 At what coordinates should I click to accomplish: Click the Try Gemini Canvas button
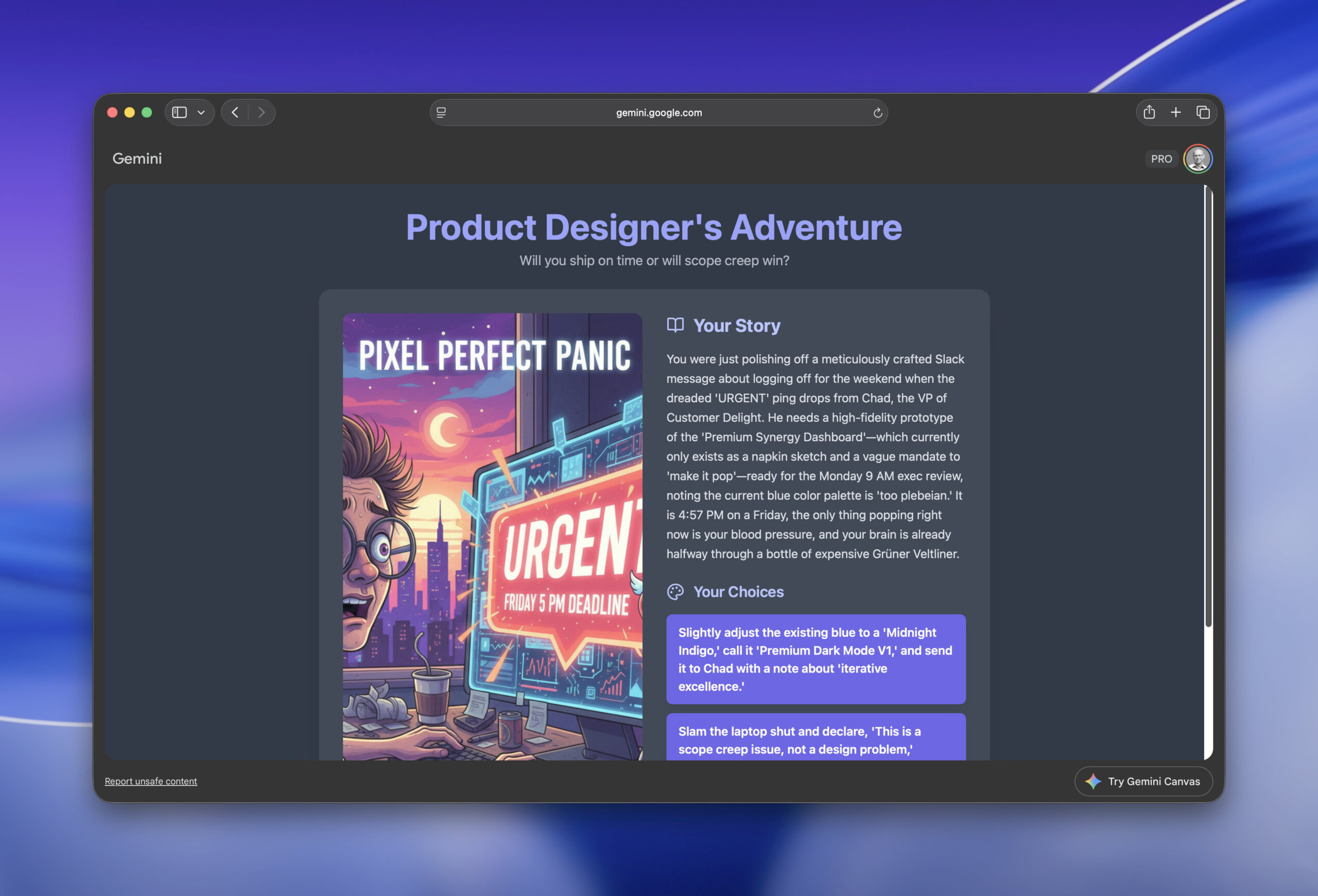click(1143, 781)
